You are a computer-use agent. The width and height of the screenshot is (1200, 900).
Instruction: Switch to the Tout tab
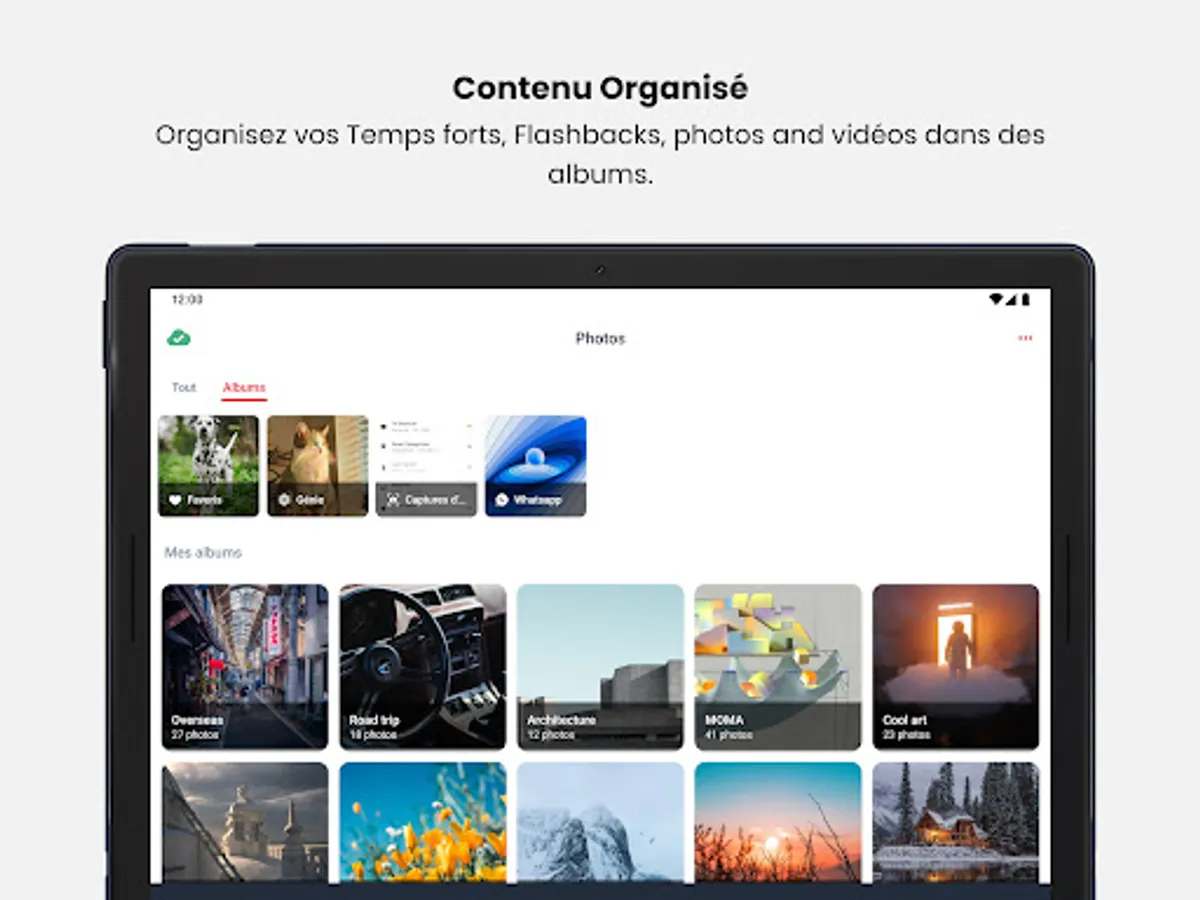point(184,387)
